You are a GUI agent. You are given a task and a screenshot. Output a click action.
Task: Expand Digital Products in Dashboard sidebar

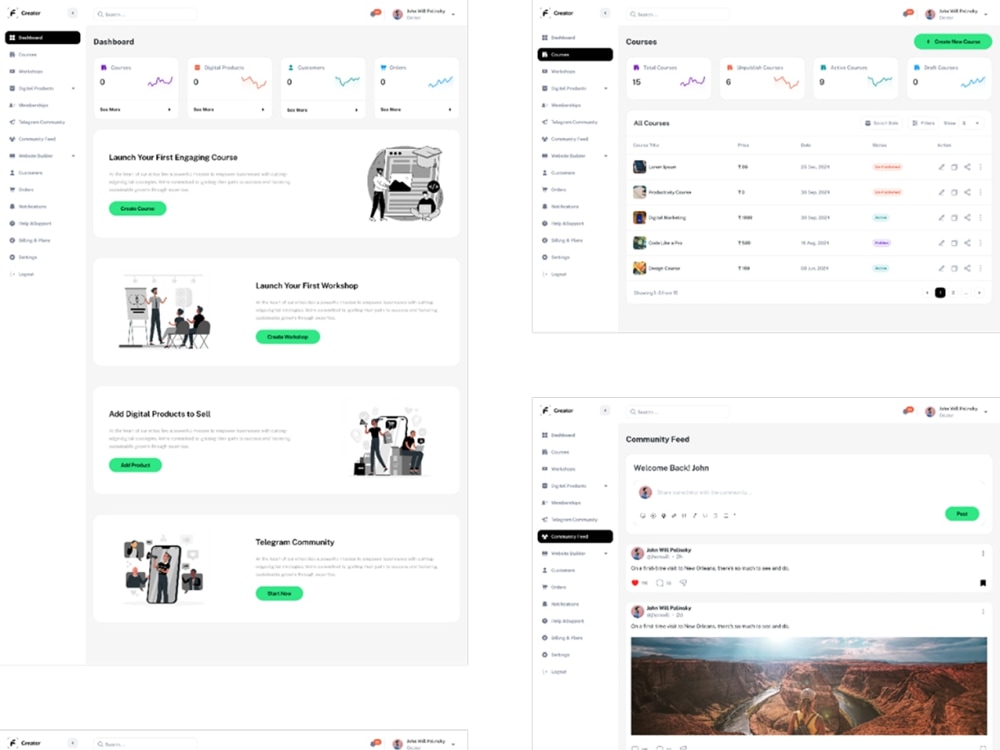click(x=73, y=89)
